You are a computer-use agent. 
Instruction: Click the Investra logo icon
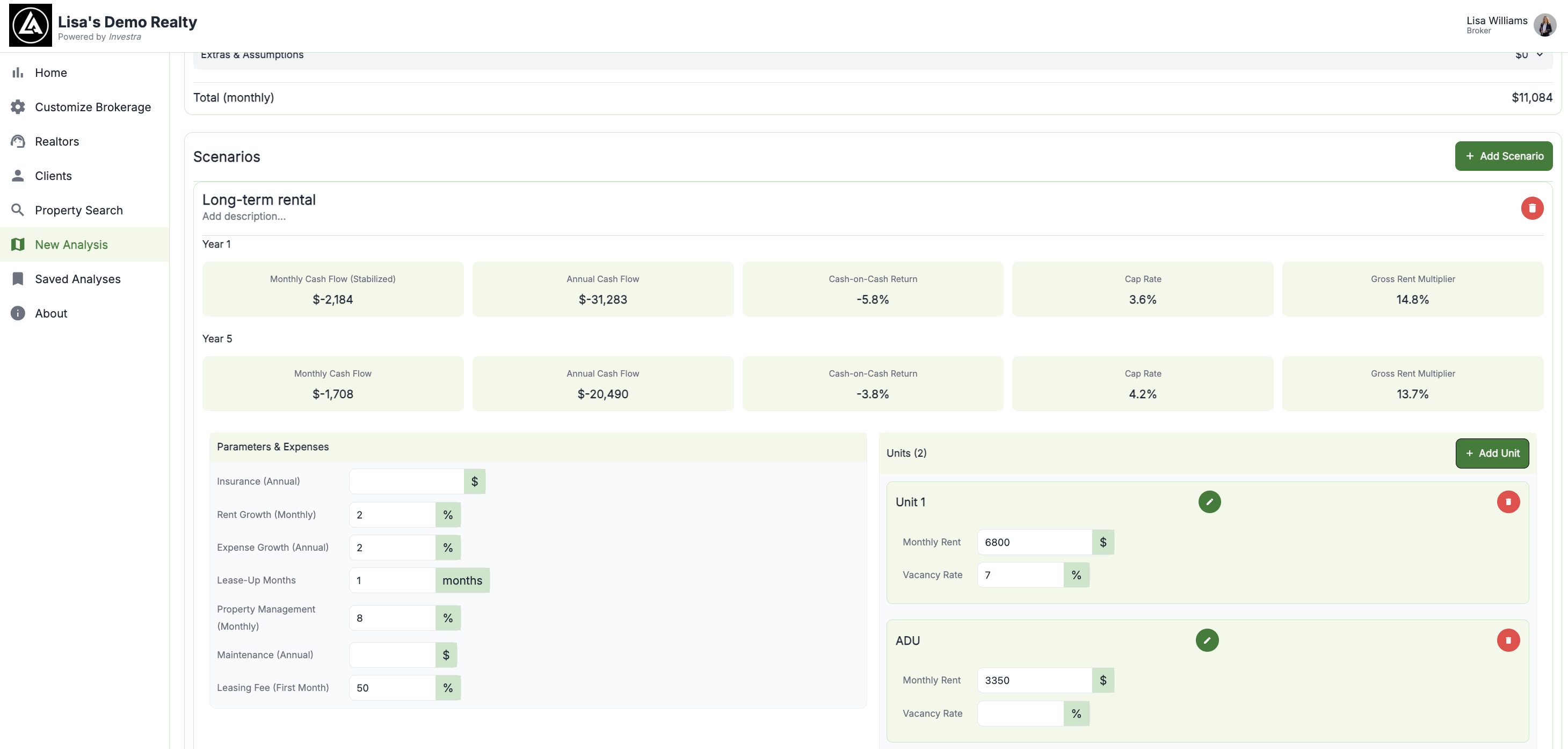coord(31,26)
